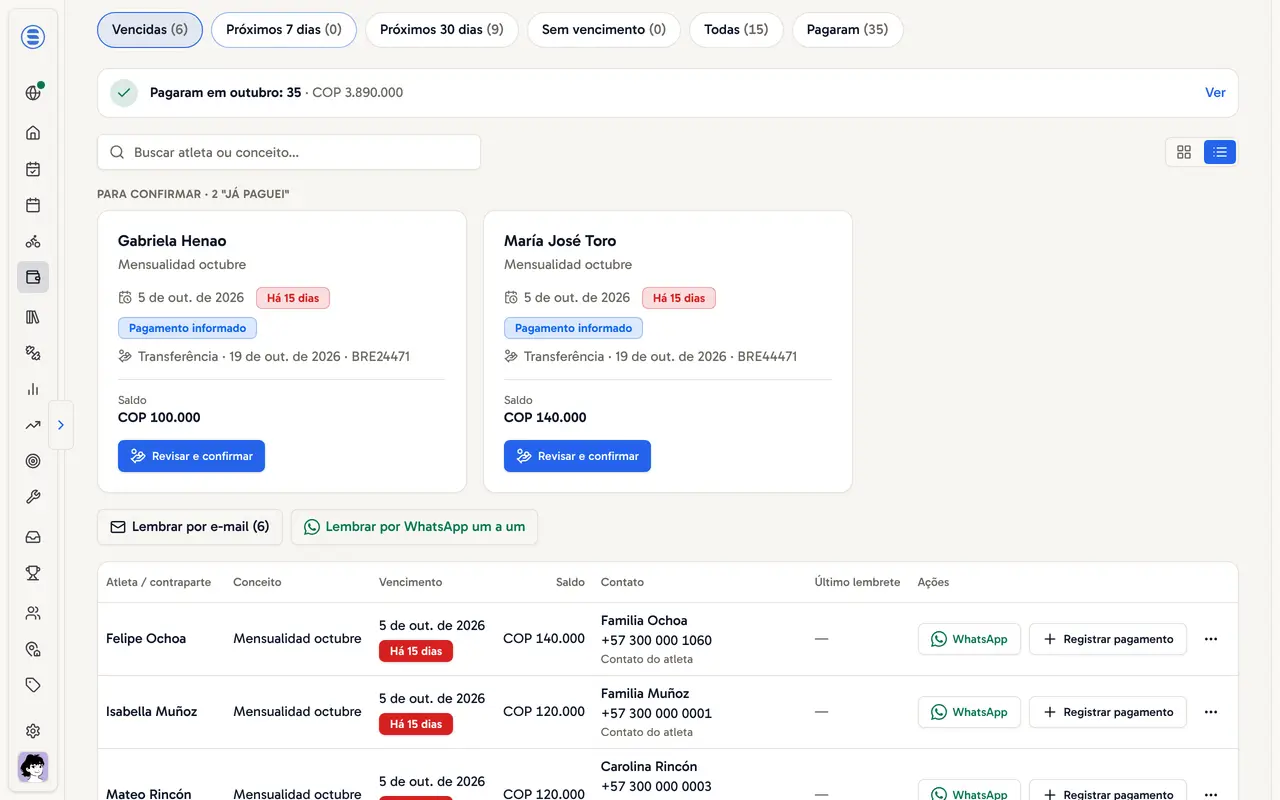
Task: Open settings gear icon in sidebar
Action: [x=33, y=731]
